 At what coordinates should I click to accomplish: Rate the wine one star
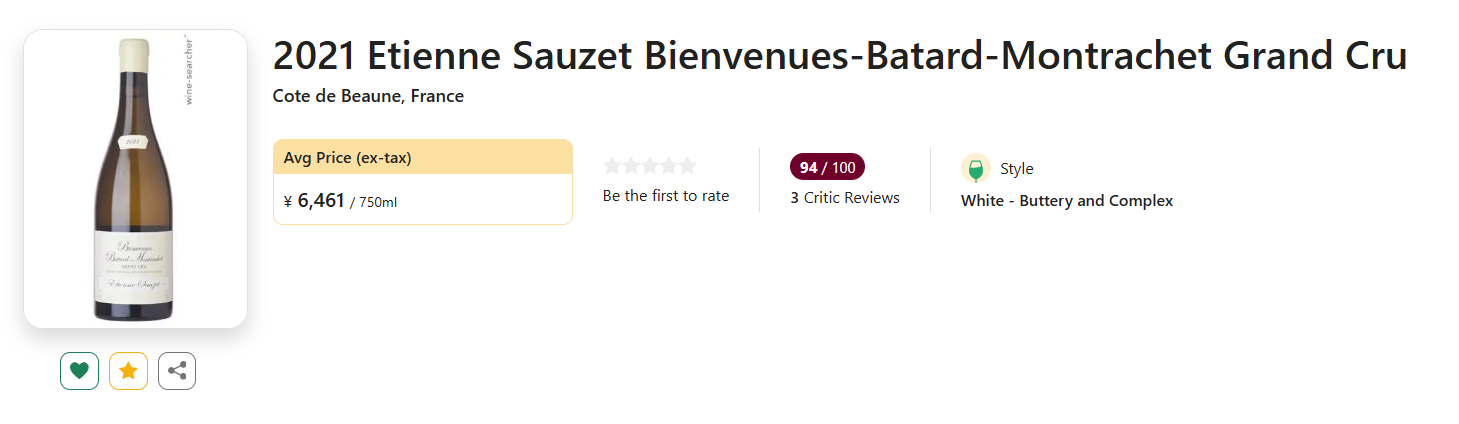click(x=613, y=166)
